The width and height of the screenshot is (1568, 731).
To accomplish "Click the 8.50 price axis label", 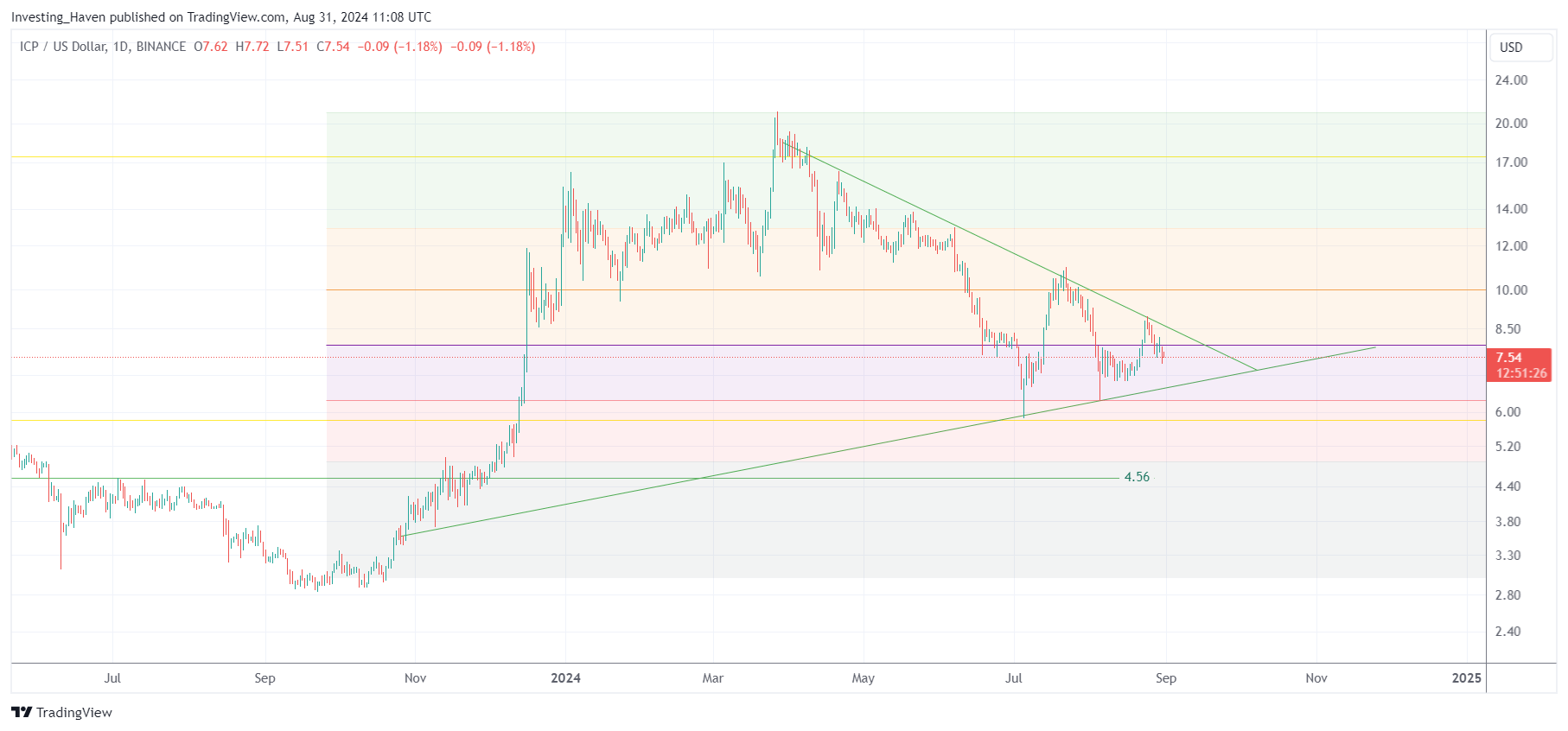I will point(1508,329).
